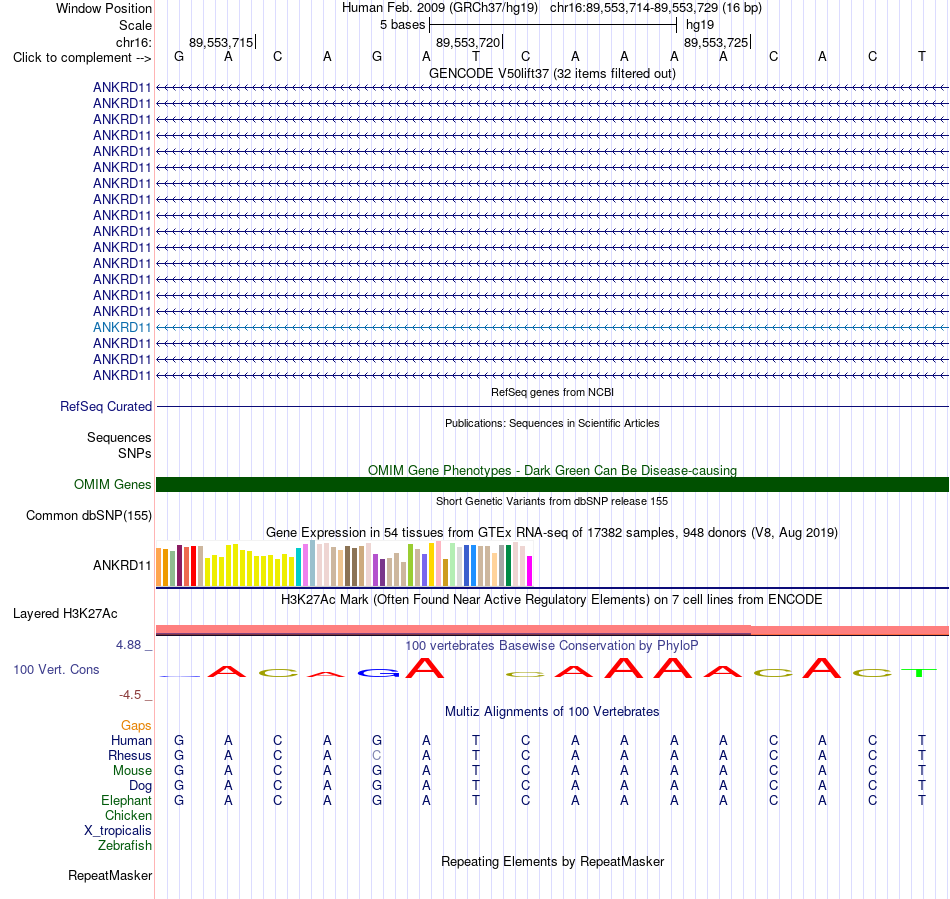
Task: Click the 89,553,720 ruler position
Action: pos(468,42)
